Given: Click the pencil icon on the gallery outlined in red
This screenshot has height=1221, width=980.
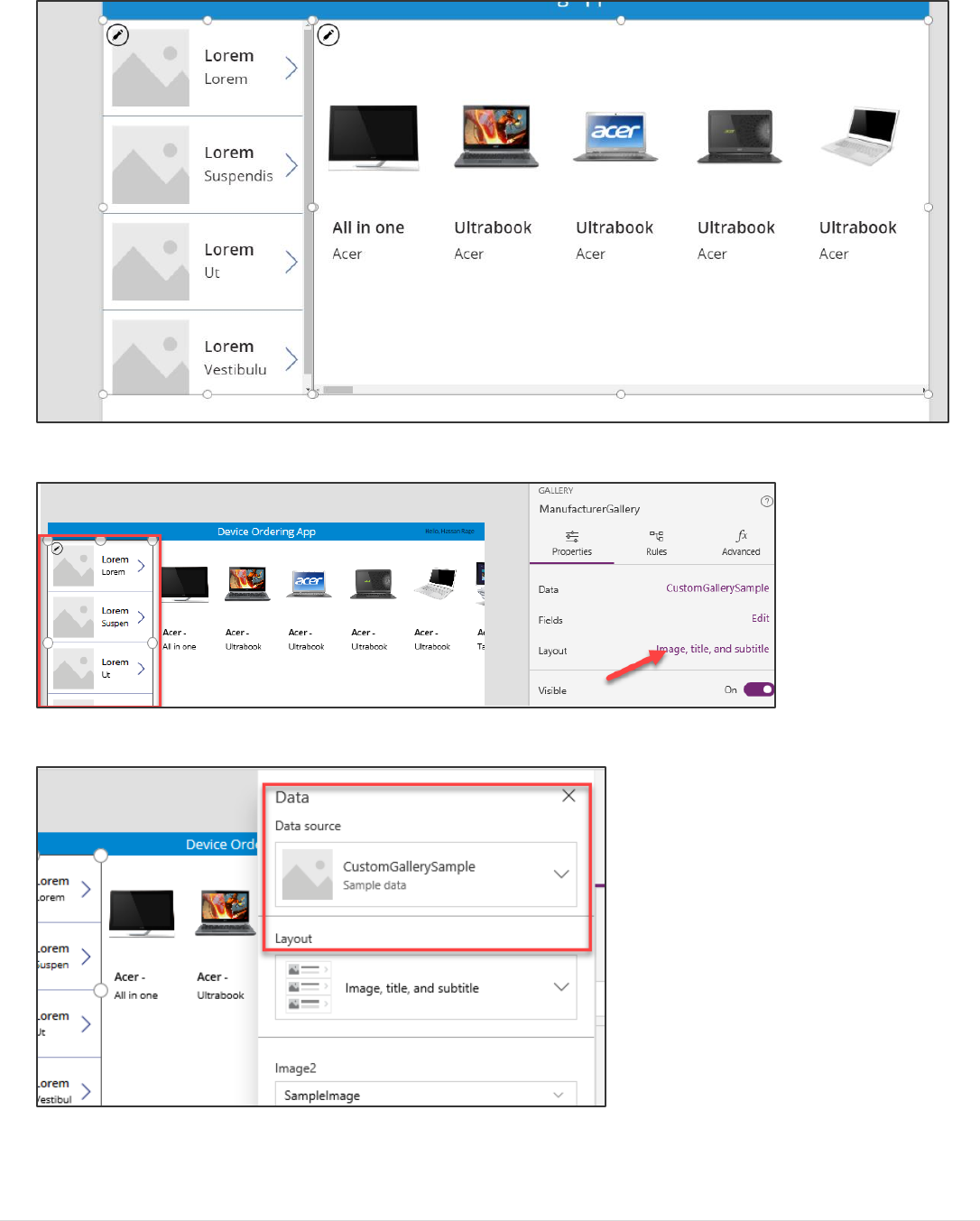Looking at the screenshot, I should pos(57,548).
